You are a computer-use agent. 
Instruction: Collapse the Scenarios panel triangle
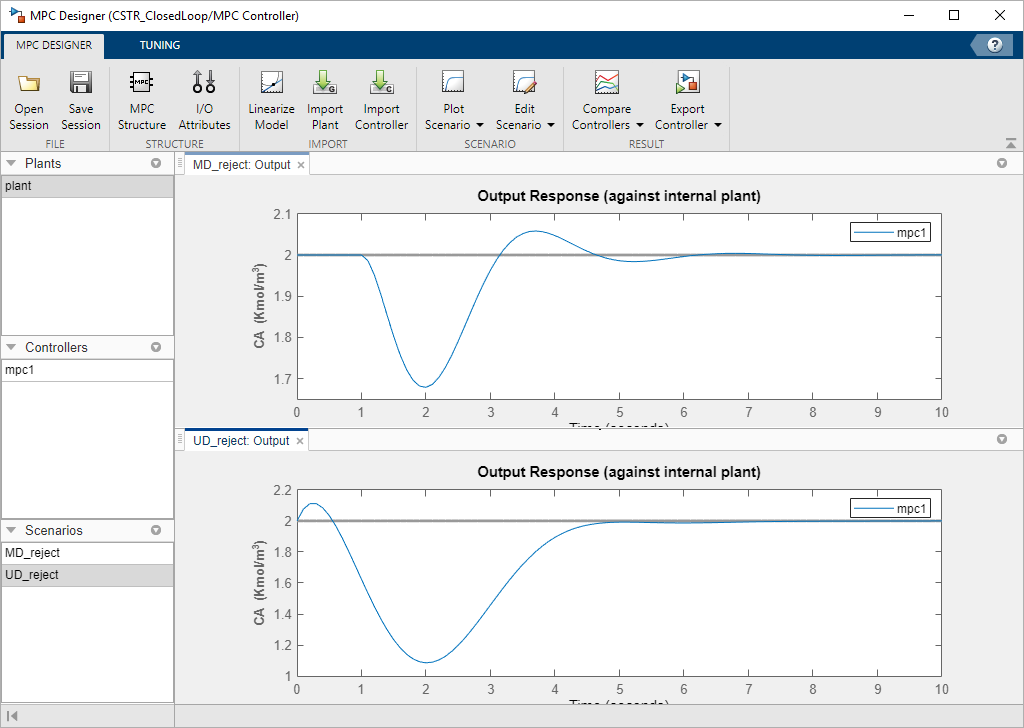tap(11, 530)
